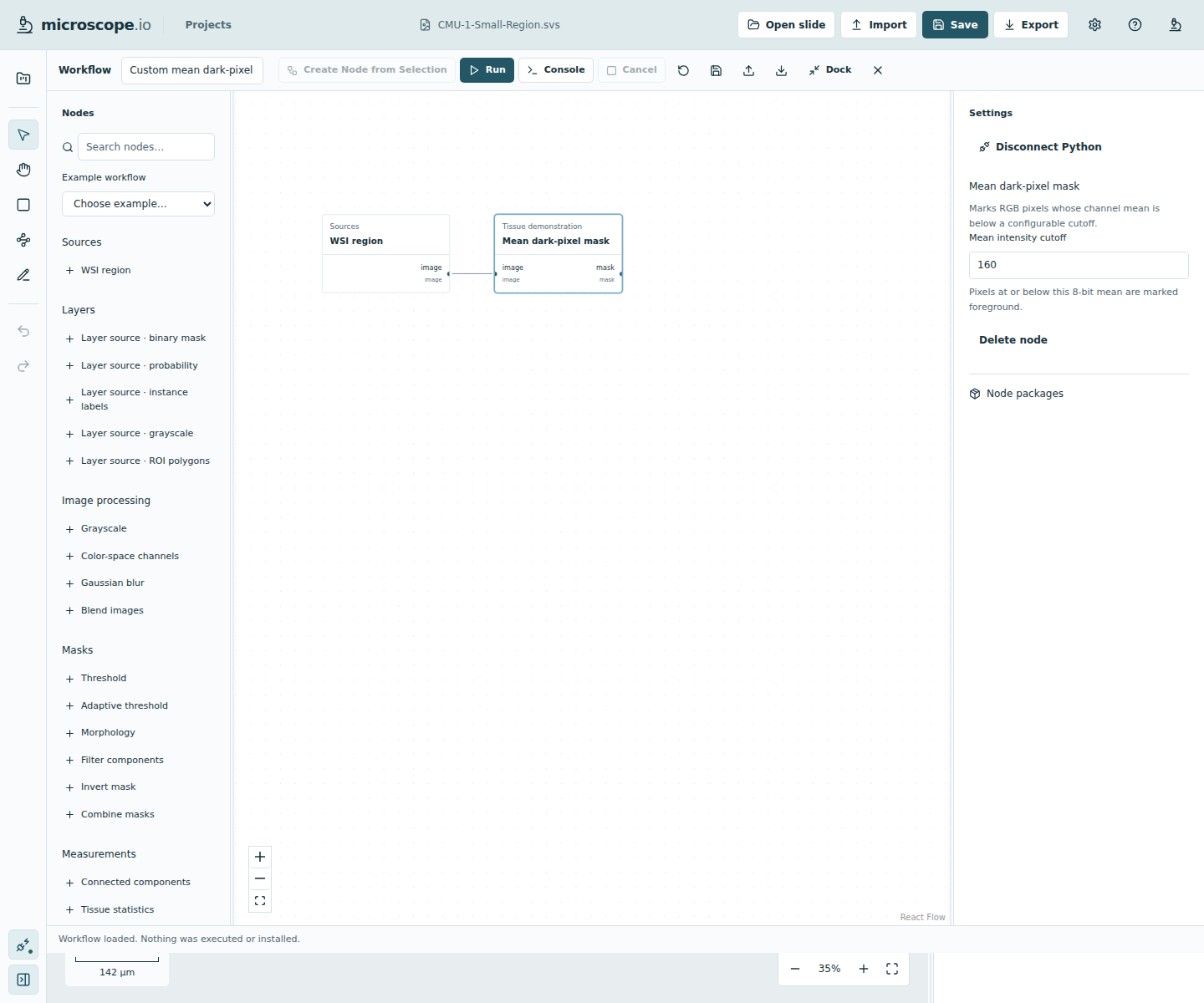Focus the Search nodes field
Viewport: 1204px width, 1003px height.
[x=146, y=147]
